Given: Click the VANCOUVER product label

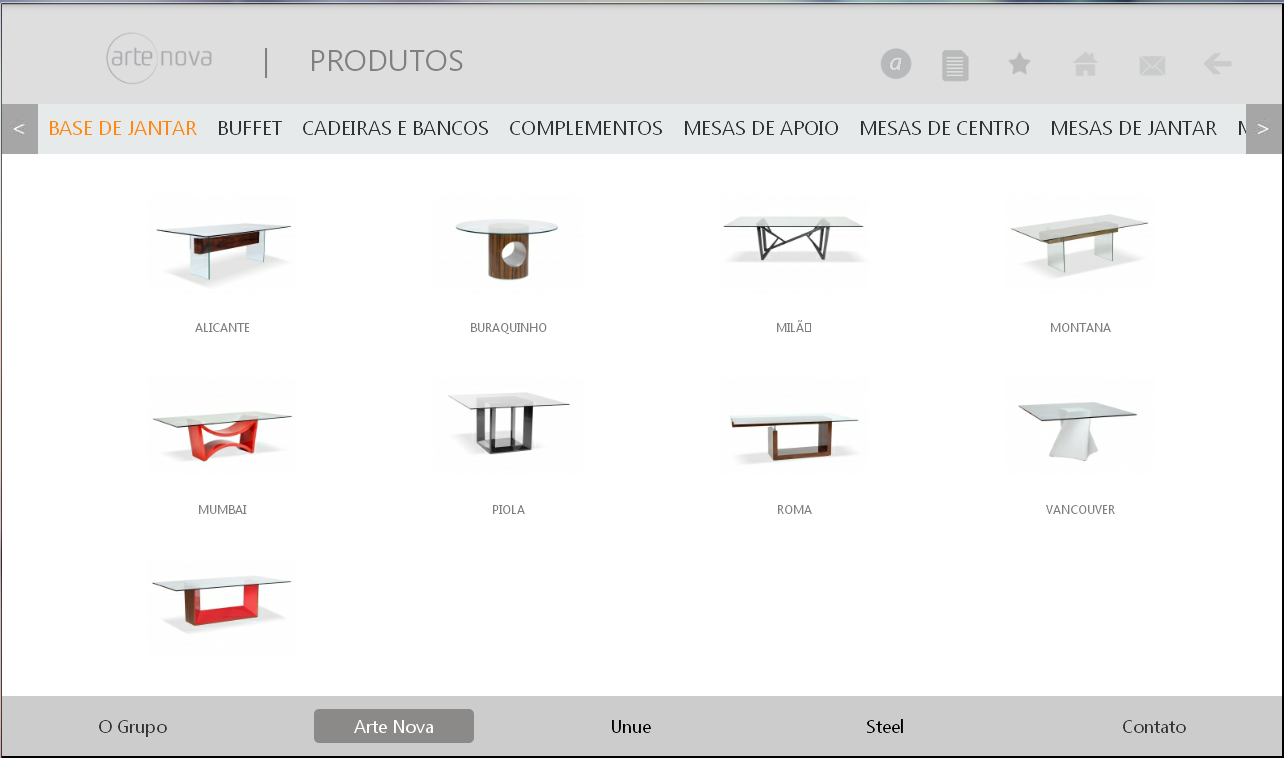Looking at the screenshot, I should [x=1080, y=510].
